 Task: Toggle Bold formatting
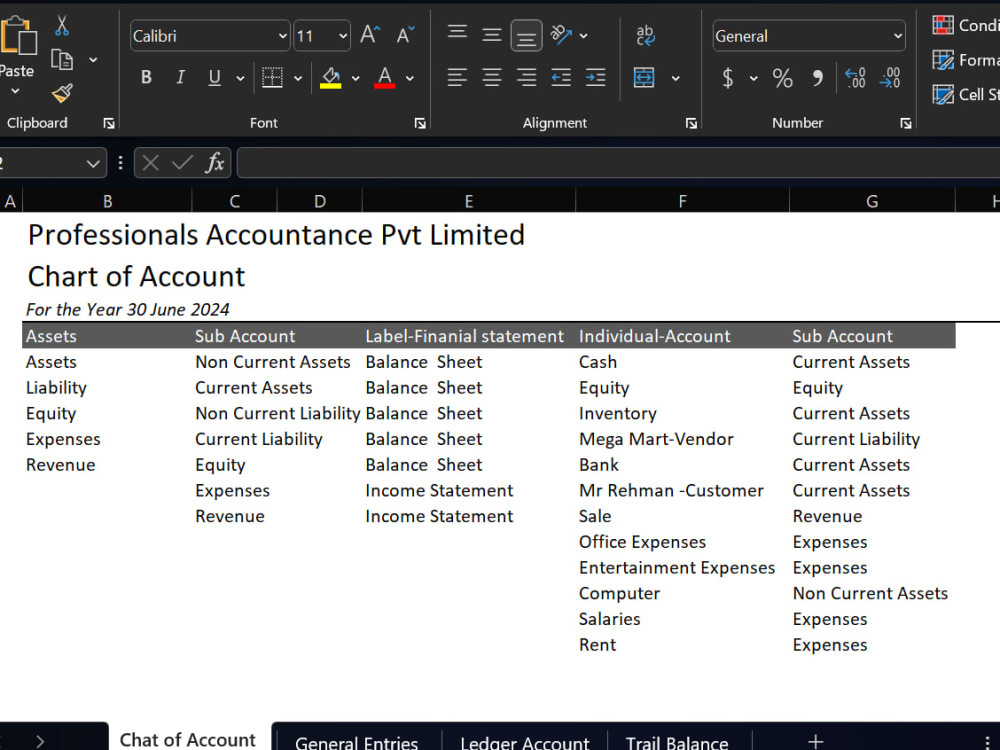pyautogui.click(x=146, y=77)
